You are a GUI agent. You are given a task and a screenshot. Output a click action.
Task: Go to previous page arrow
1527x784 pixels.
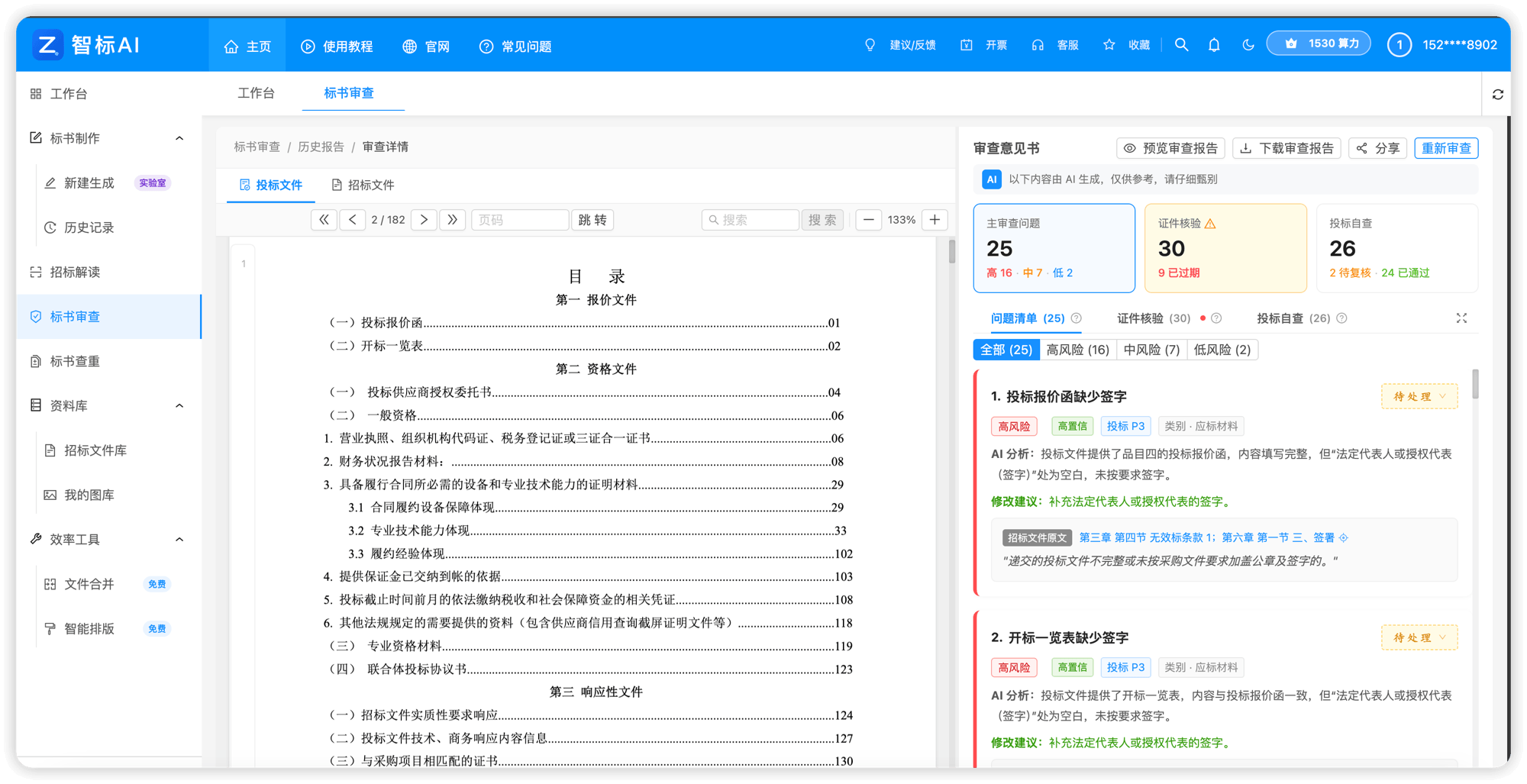(352, 220)
